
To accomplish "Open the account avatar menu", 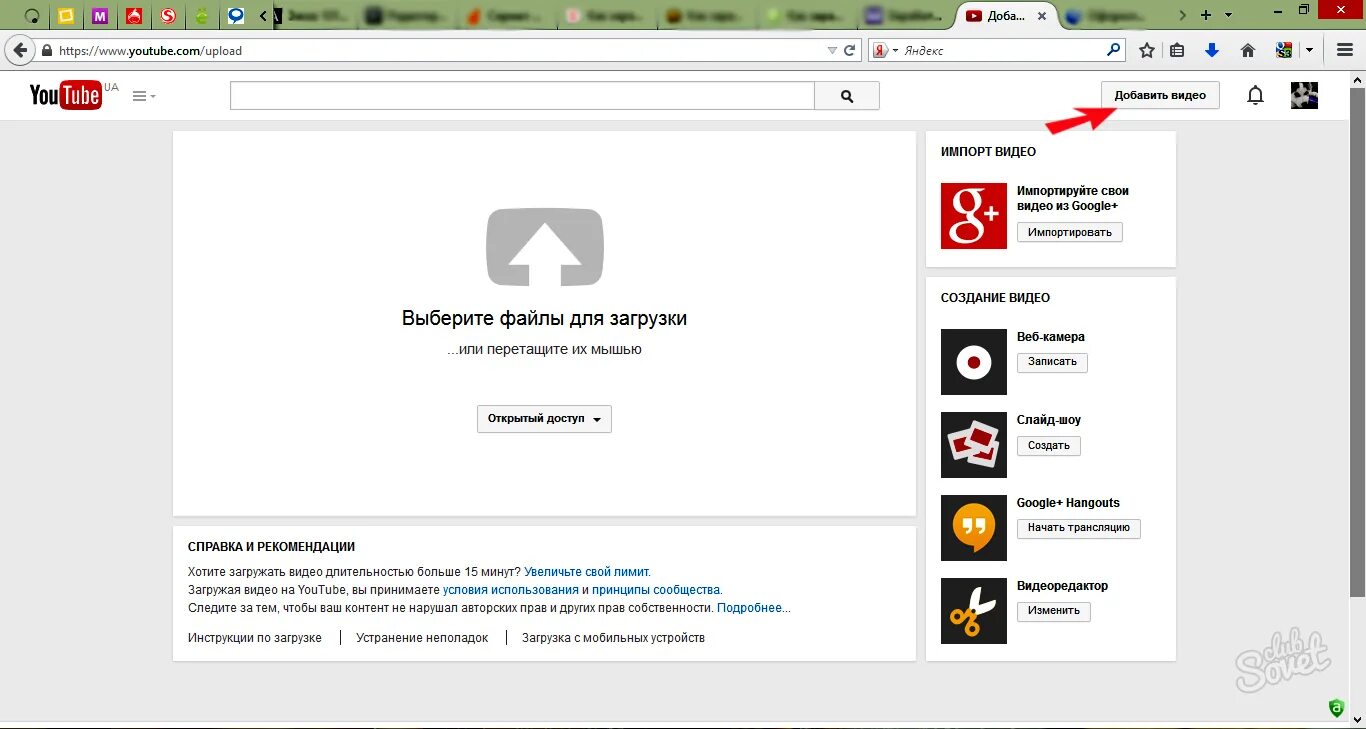I will tap(1304, 95).
